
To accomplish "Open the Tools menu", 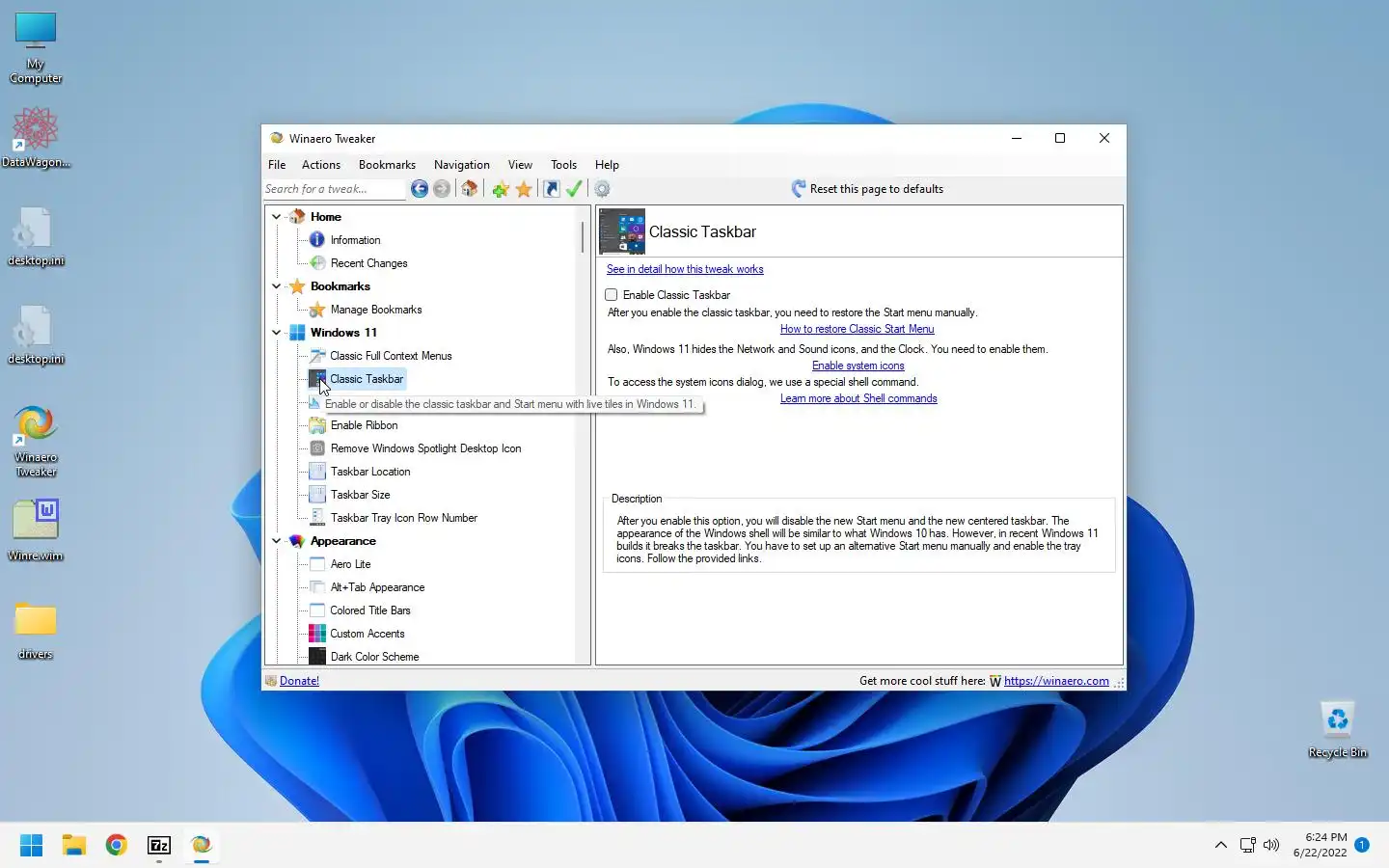I will (x=563, y=165).
